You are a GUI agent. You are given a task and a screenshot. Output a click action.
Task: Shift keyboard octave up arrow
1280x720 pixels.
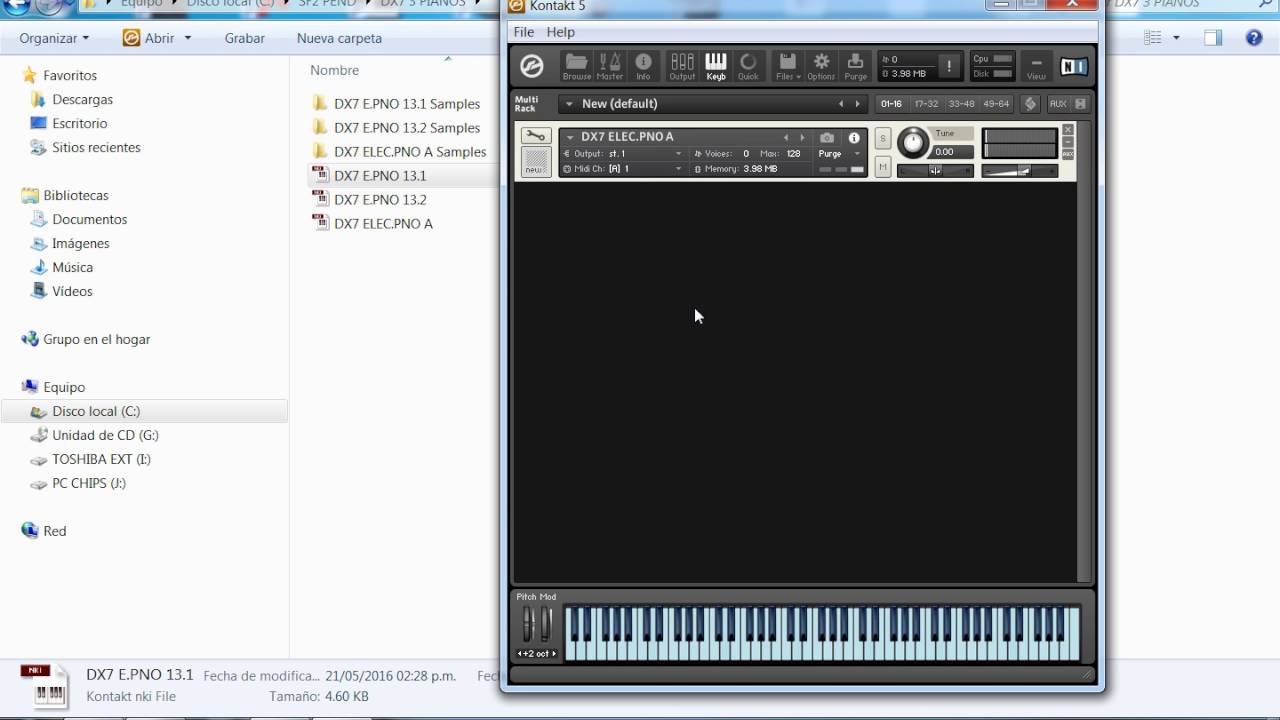(x=555, y=654)
